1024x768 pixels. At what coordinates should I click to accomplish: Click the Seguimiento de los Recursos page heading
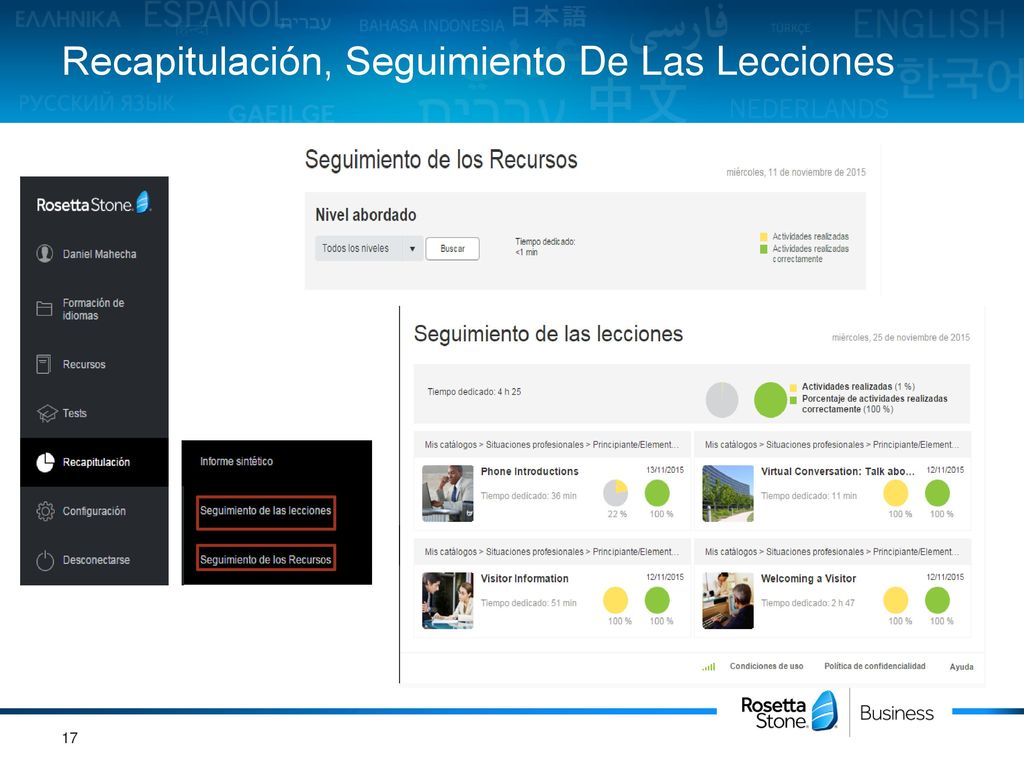(441, 160)
